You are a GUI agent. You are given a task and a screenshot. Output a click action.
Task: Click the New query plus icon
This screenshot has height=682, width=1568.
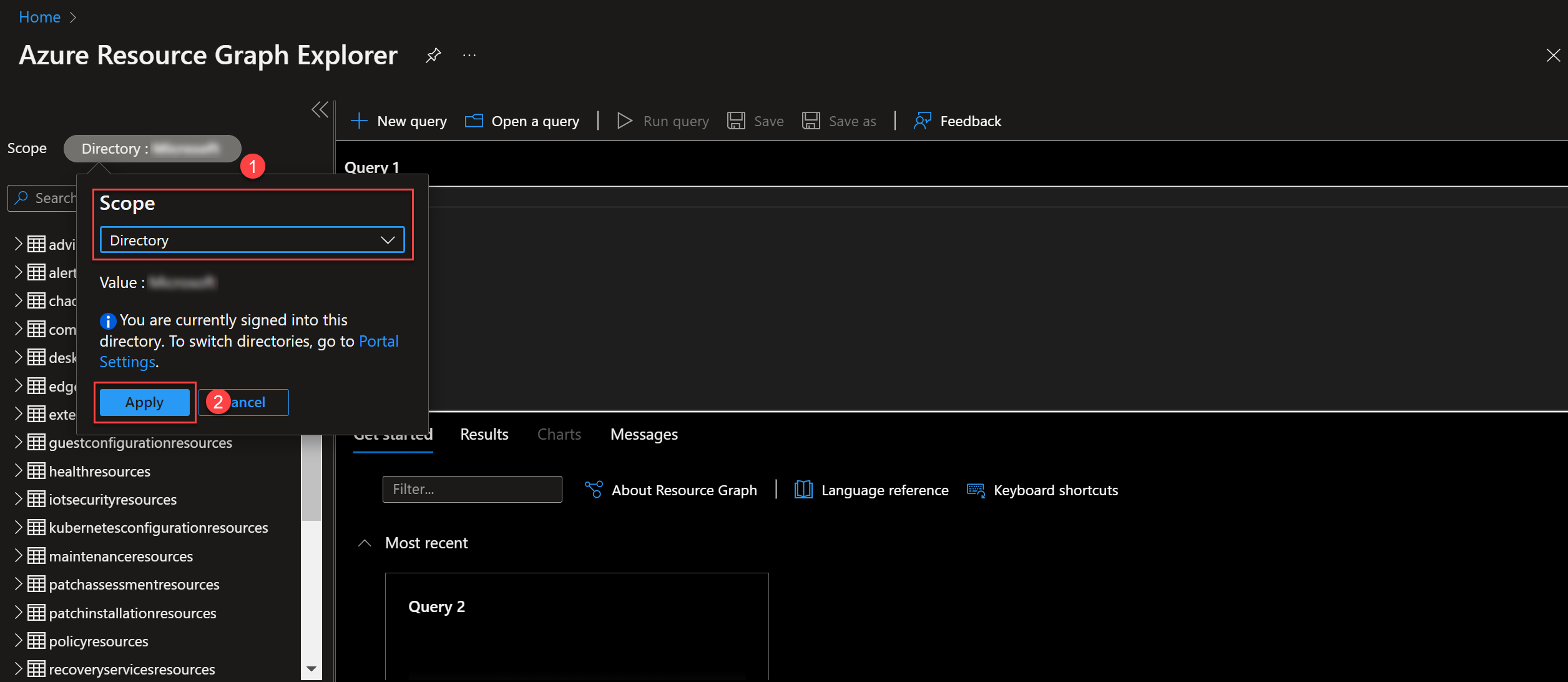(x=360, y=121)
